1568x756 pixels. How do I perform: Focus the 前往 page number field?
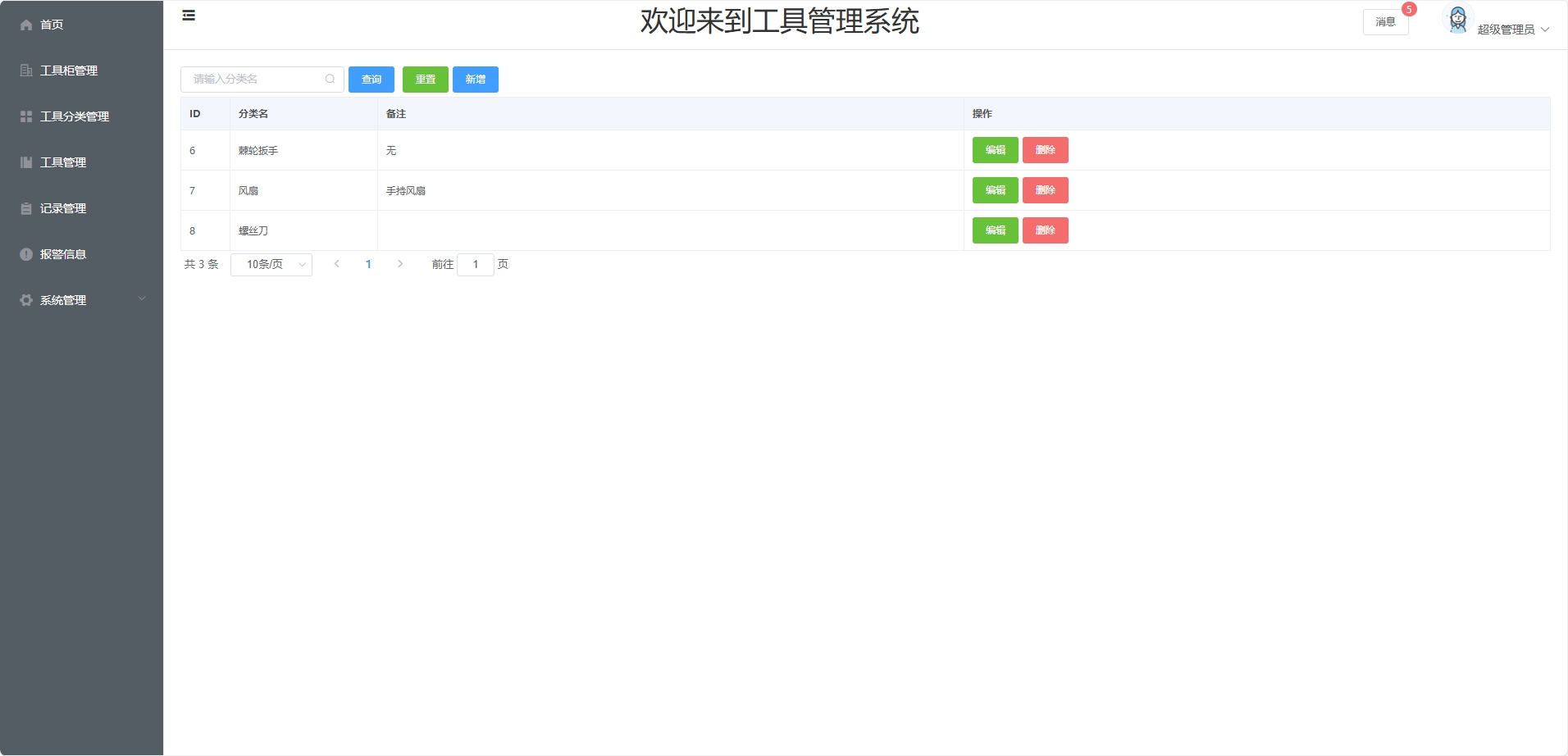[475, 264]
